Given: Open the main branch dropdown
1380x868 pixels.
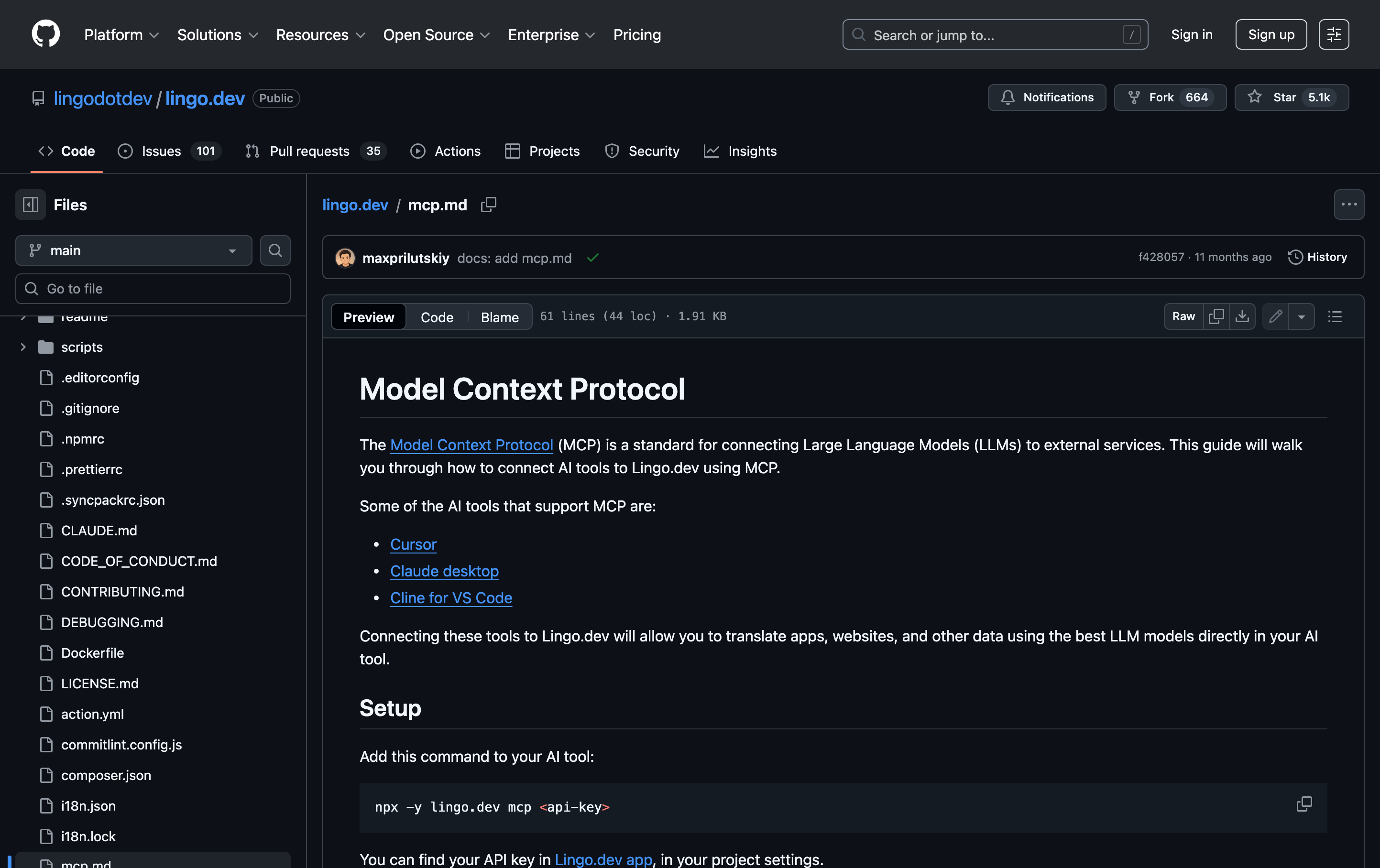Looking at the screenshot, I should [x=133, y=250].
